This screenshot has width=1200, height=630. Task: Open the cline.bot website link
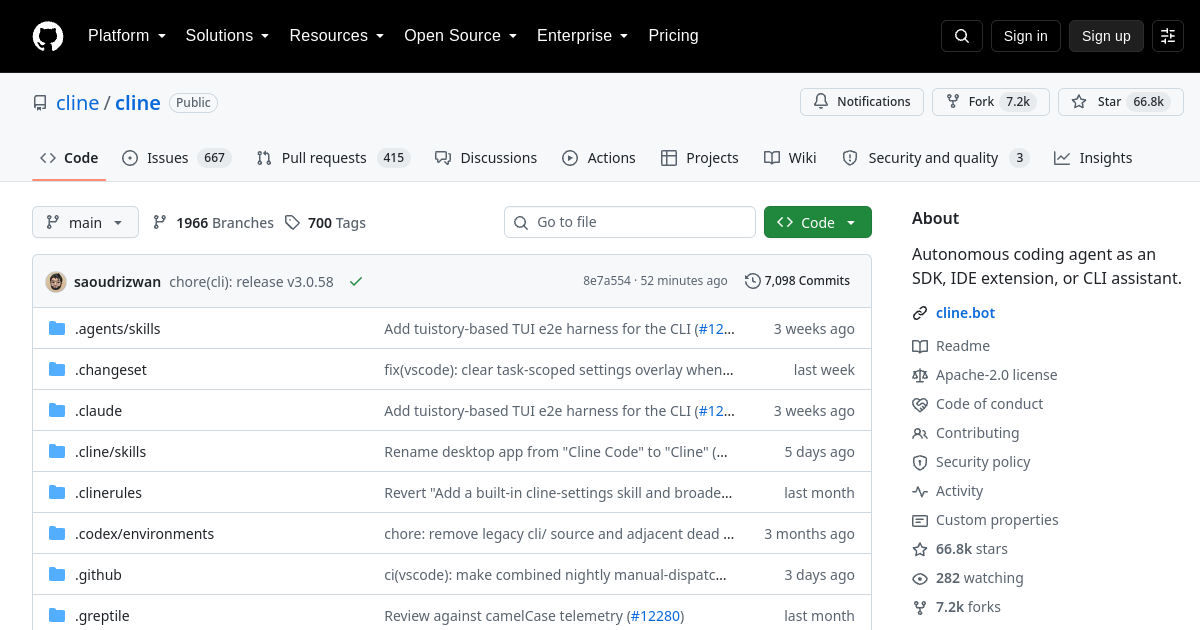pos(965,313)
